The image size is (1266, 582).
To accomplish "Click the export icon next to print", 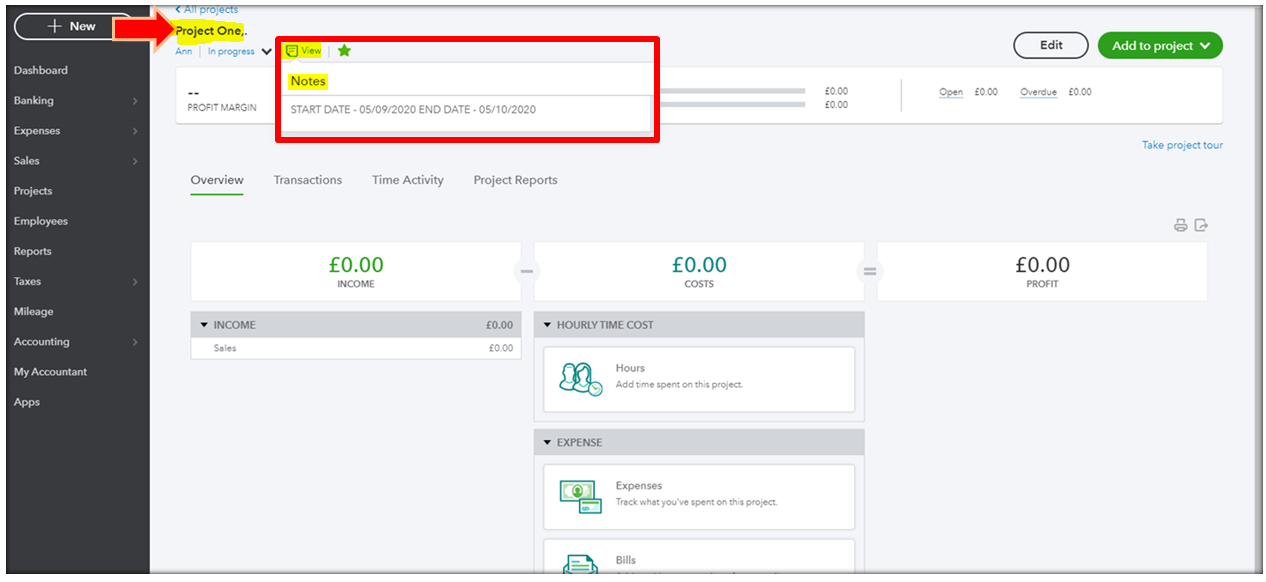I will tap(1202, 226).
